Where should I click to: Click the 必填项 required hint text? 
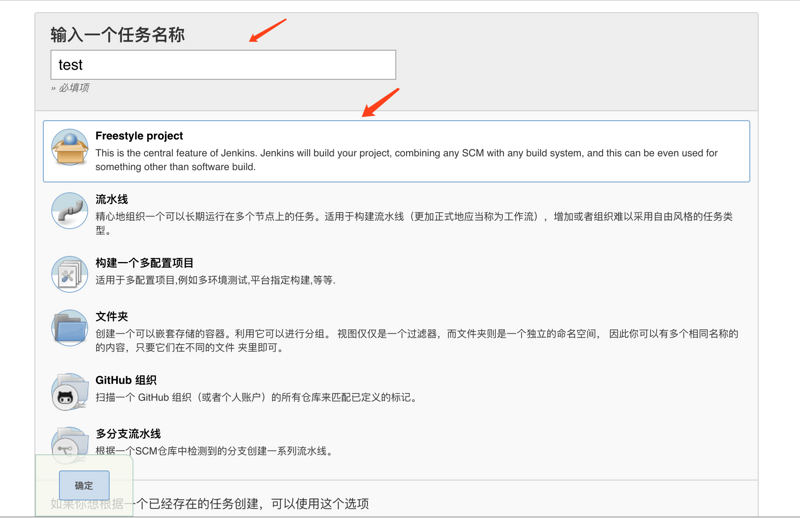[70, 88]
